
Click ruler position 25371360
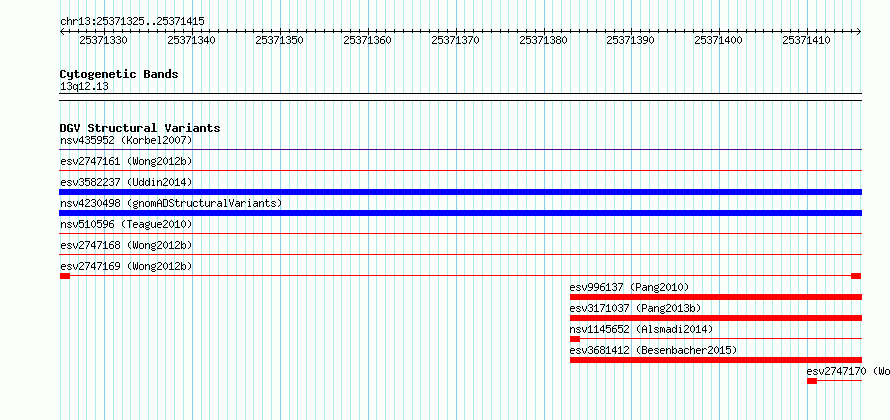coord(367,40)
